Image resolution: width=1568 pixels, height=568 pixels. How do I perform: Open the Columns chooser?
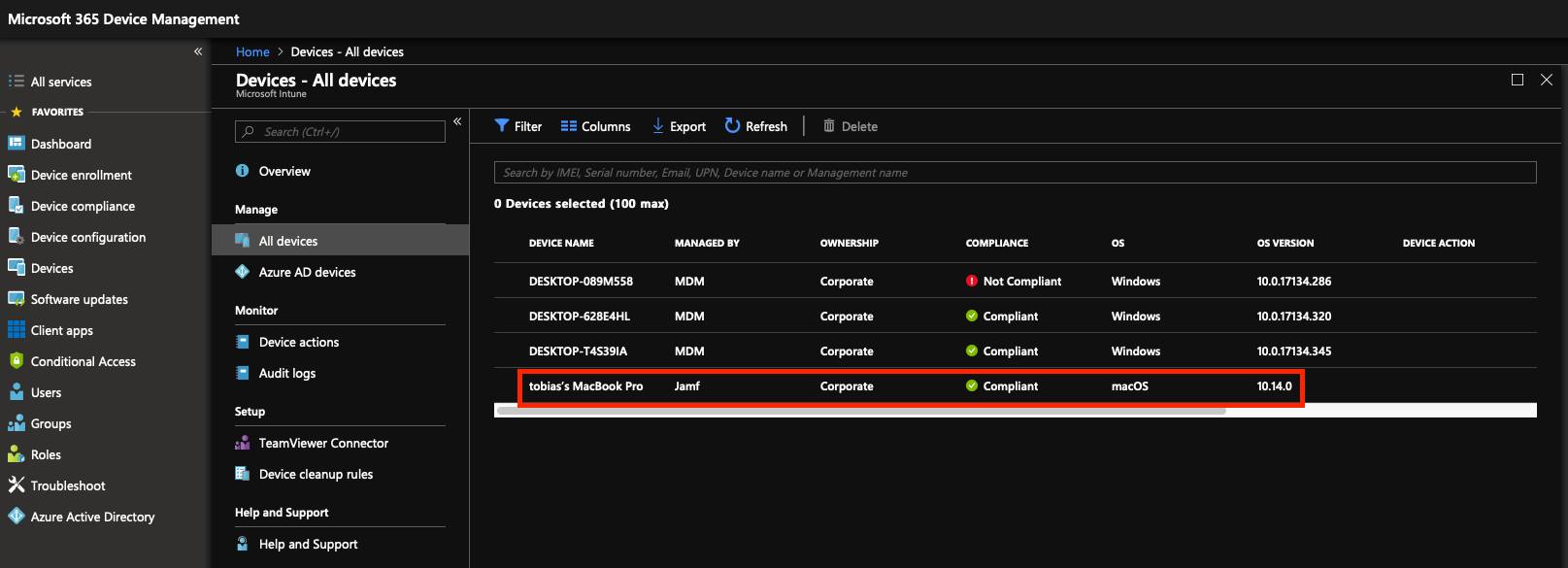(x=595, y=126)
